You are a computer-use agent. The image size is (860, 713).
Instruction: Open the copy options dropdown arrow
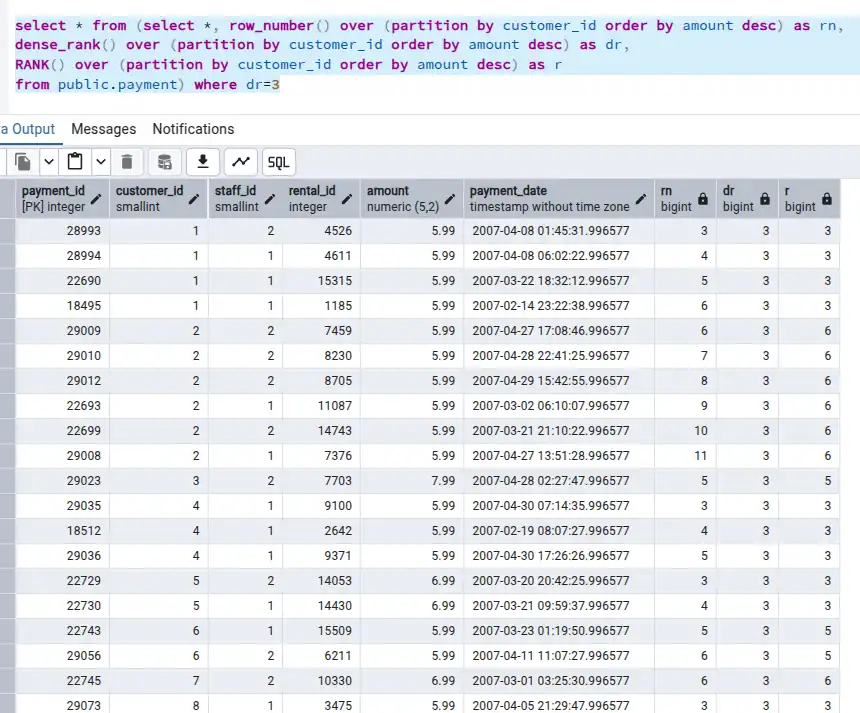[49, 162]
